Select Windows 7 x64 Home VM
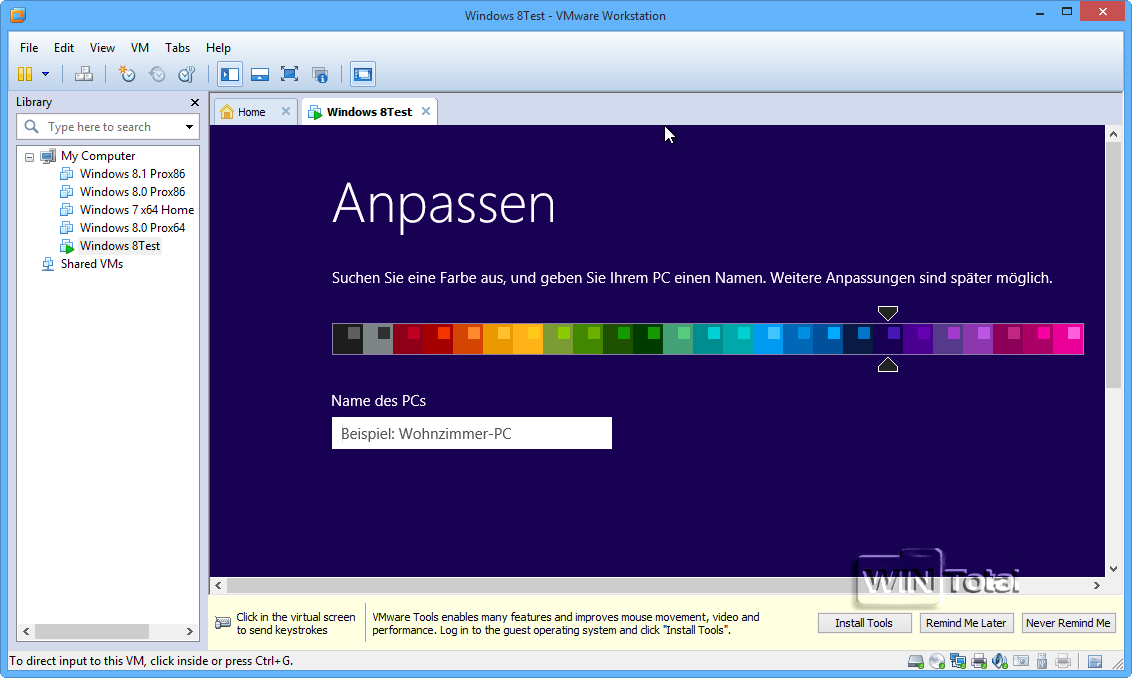The image size is (1132, 678). coord(136,210)
